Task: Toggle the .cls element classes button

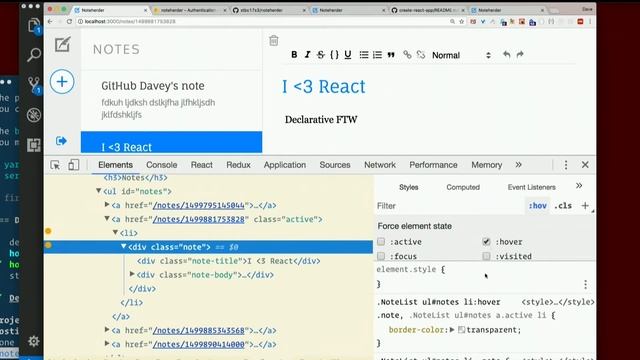Action: [x=563, y=206]
